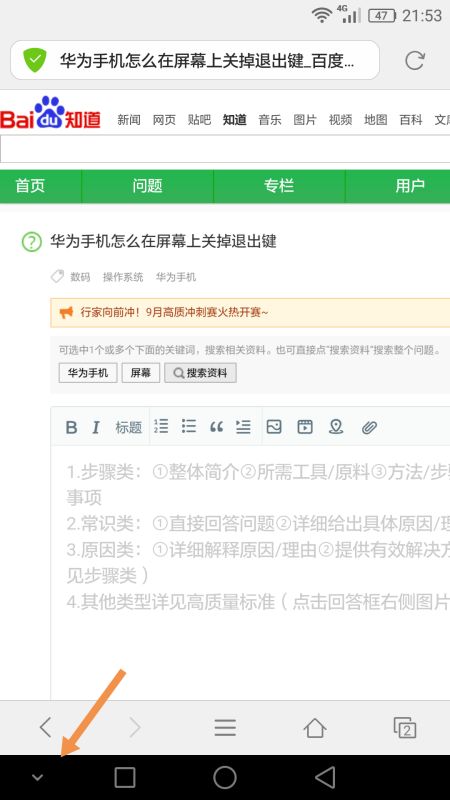Screen dimensions: 450x800
Task: Tap the green question mark icon
Action: pos(32,242)
